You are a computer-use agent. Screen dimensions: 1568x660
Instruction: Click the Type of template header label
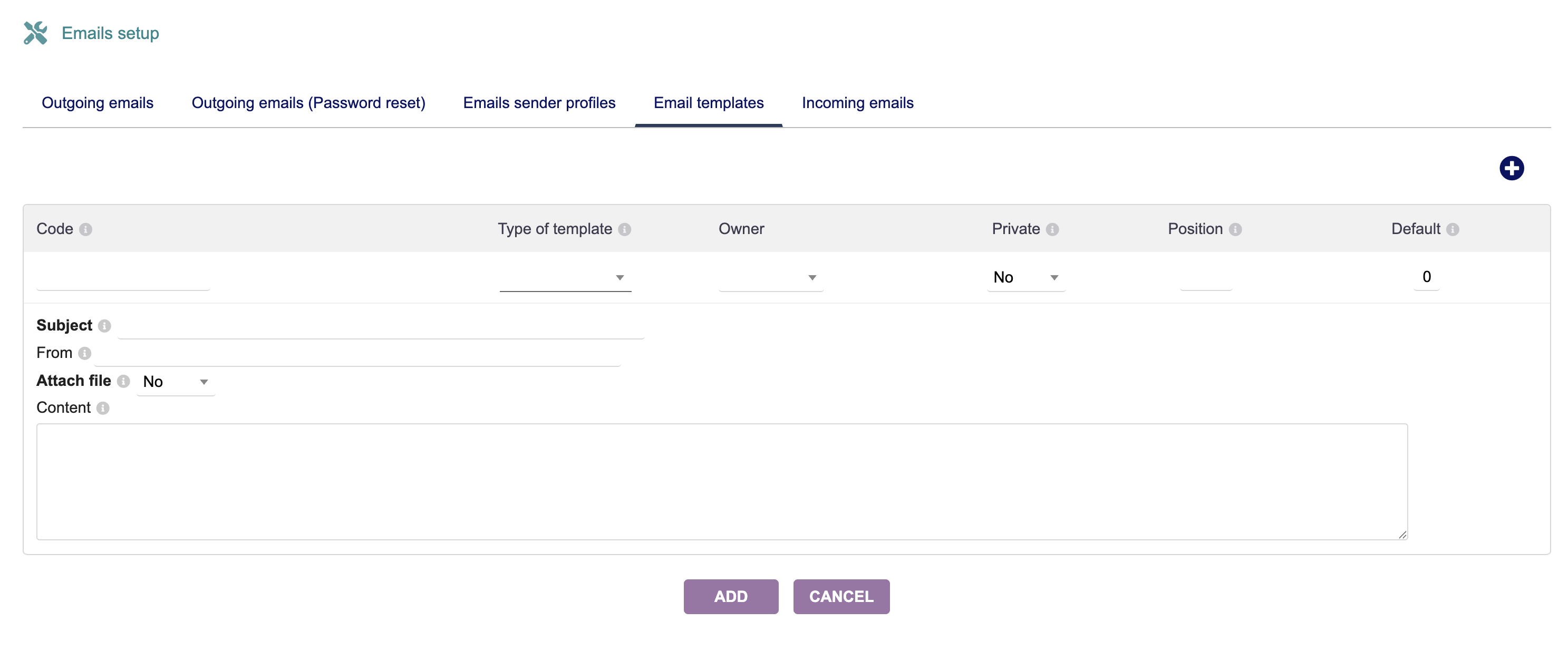point(555,229)
